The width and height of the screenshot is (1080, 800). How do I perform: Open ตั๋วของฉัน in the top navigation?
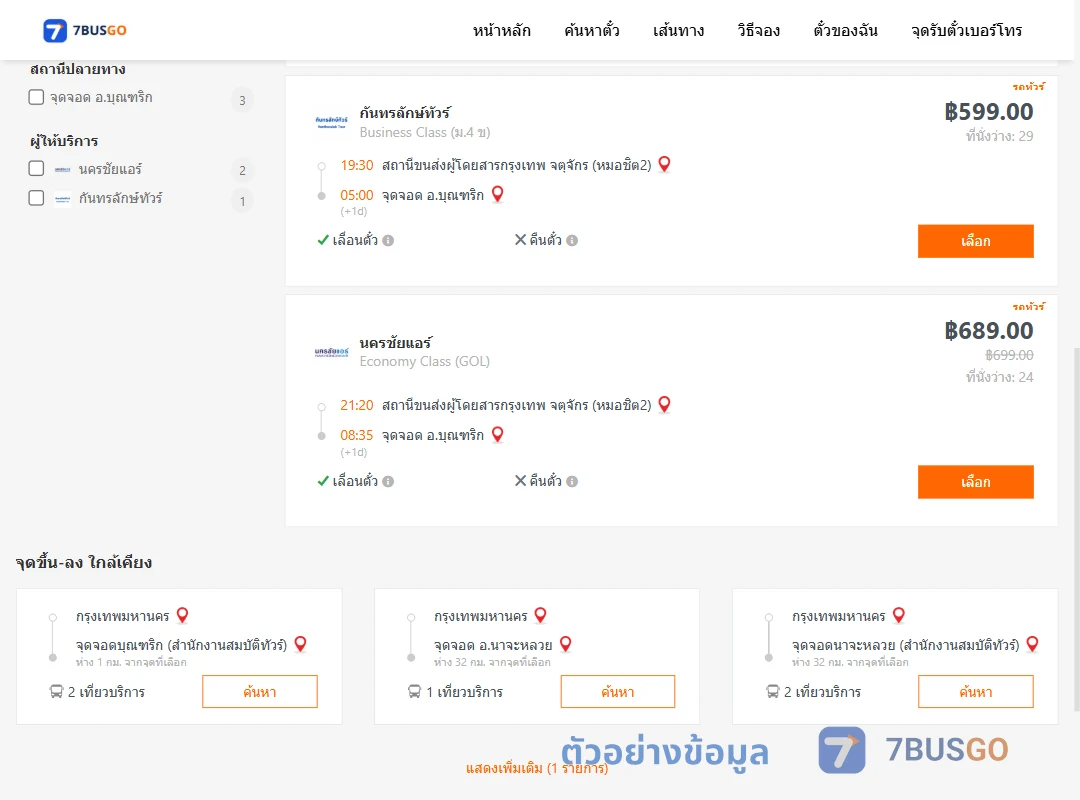click(x=845, y=30)
